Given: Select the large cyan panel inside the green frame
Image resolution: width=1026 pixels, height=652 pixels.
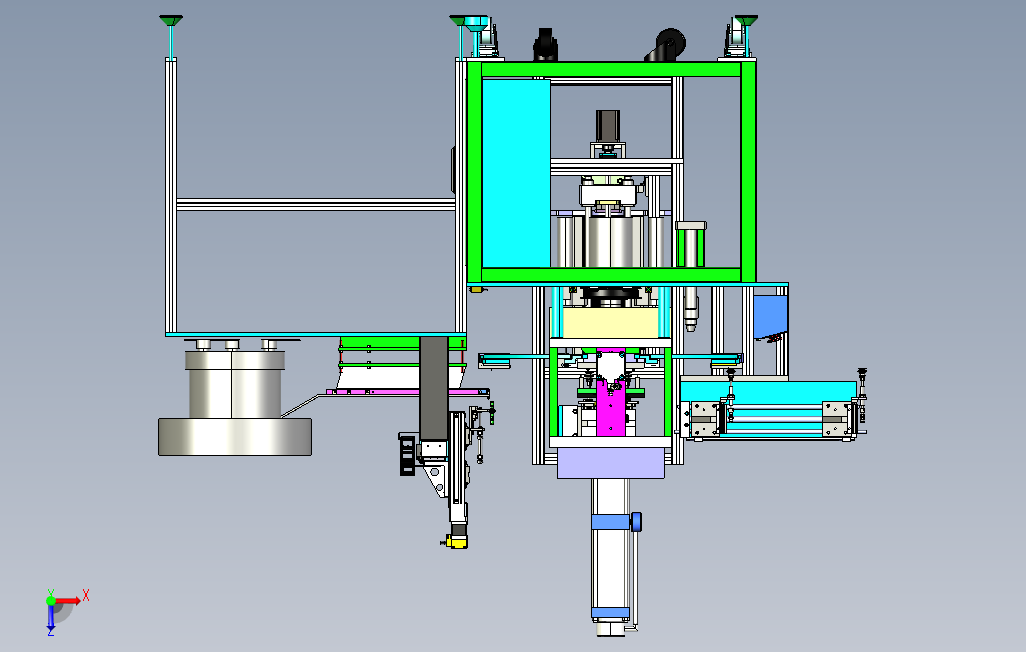Looking at the screenshot, I should 516,173.
